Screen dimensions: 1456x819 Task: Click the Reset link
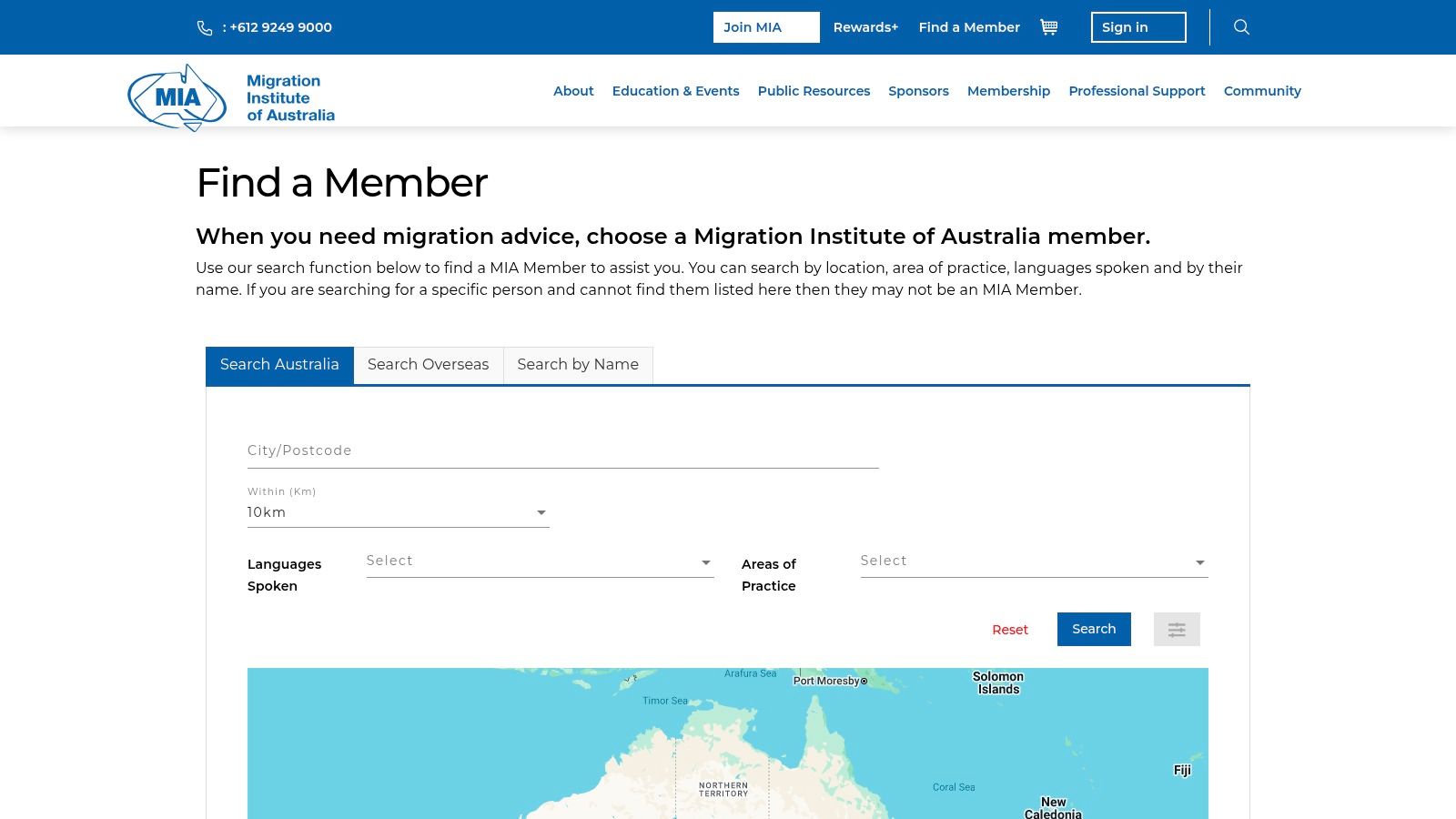tap(1010, 629)
